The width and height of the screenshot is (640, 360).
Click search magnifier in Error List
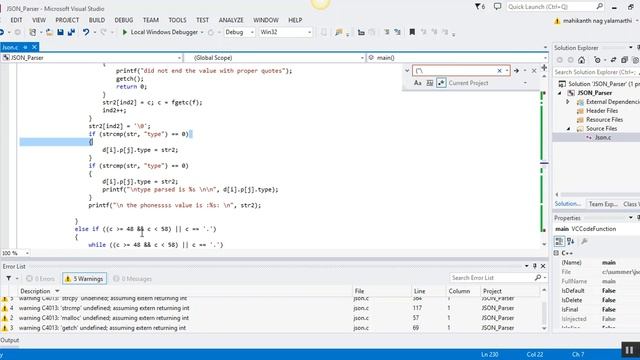tap(538, 278)
